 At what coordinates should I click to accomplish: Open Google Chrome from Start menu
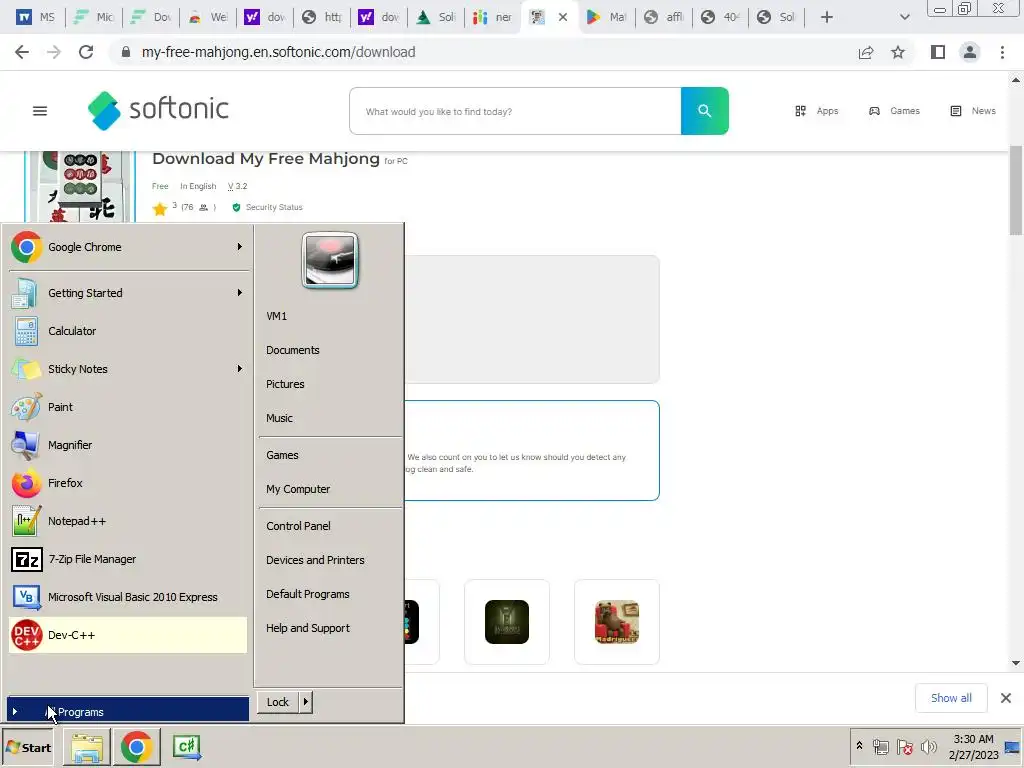tap(128, 247)
